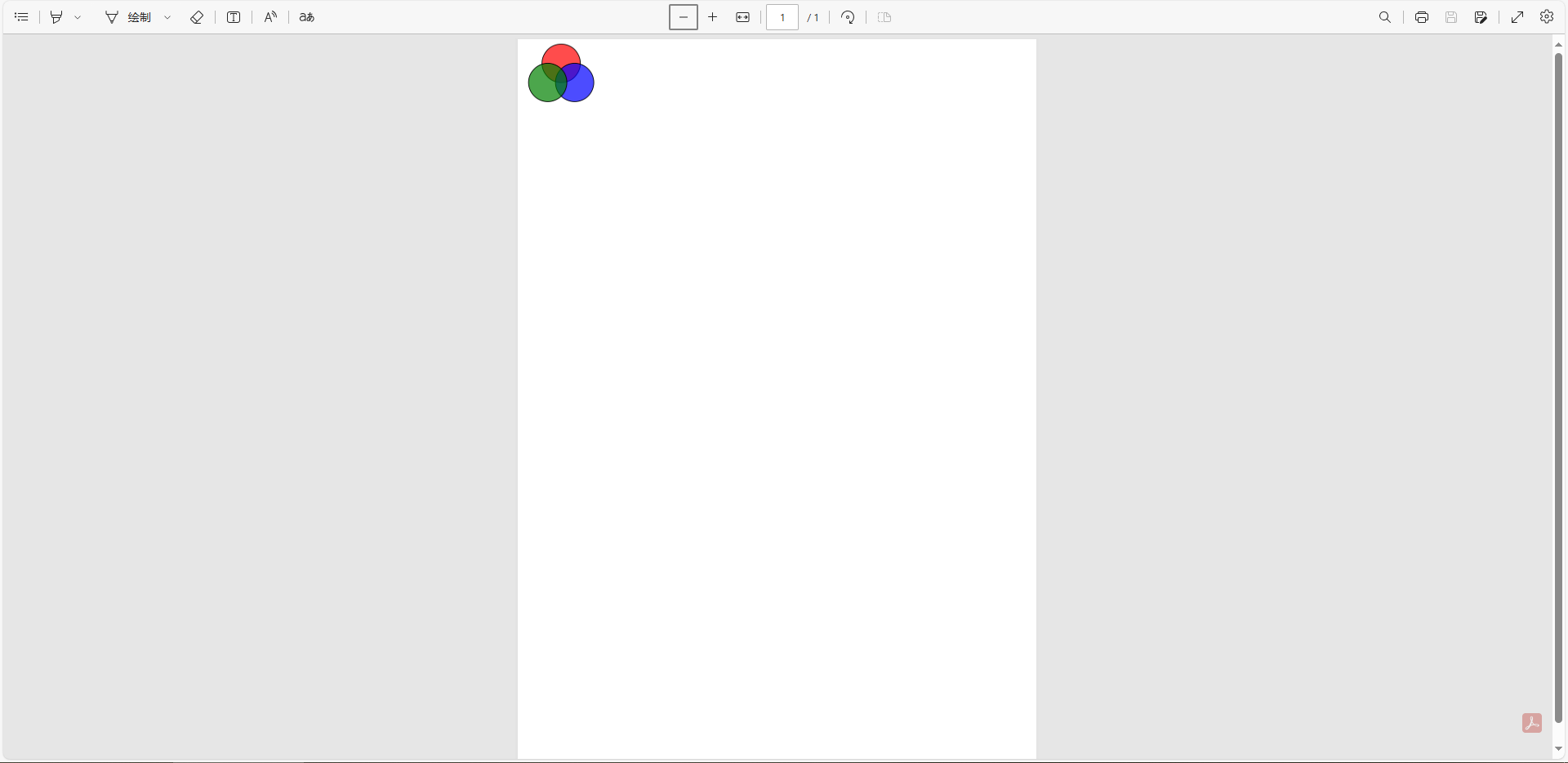The image size is (1568, 763).
Task: Select the eraser tool
Action: point(197,17)
